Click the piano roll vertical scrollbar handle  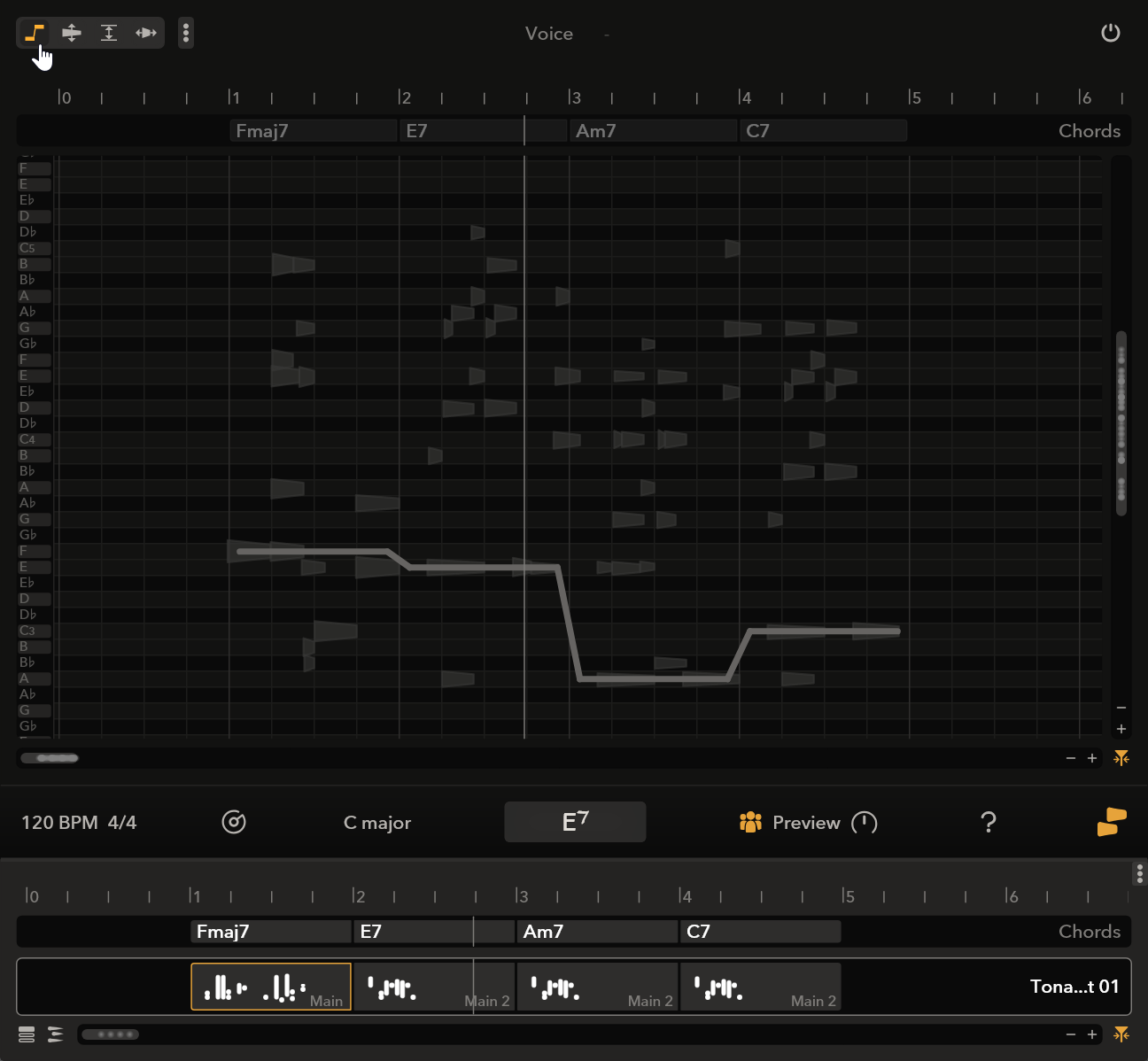1121,423
